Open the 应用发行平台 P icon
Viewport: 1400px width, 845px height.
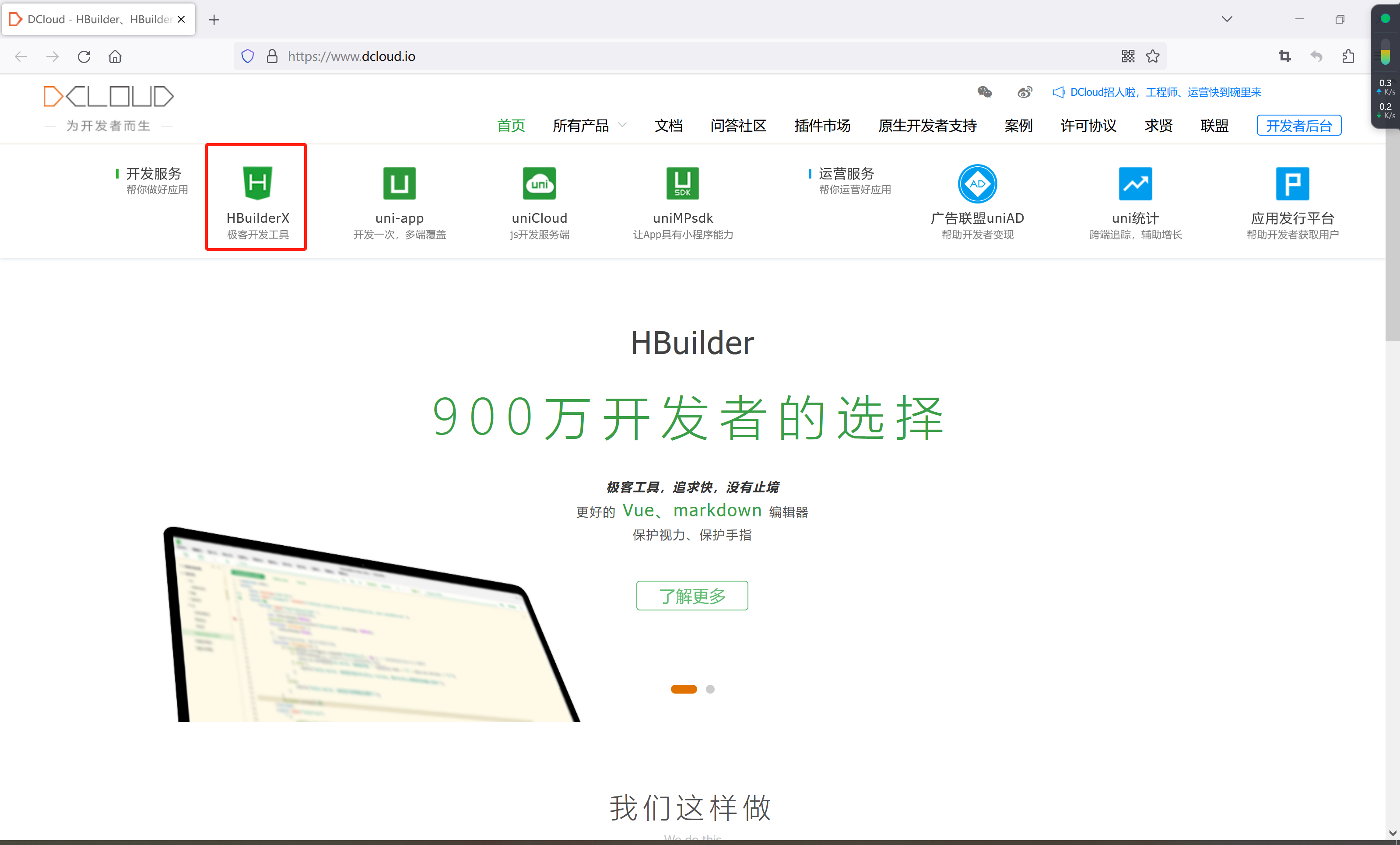coord(1293,183)
